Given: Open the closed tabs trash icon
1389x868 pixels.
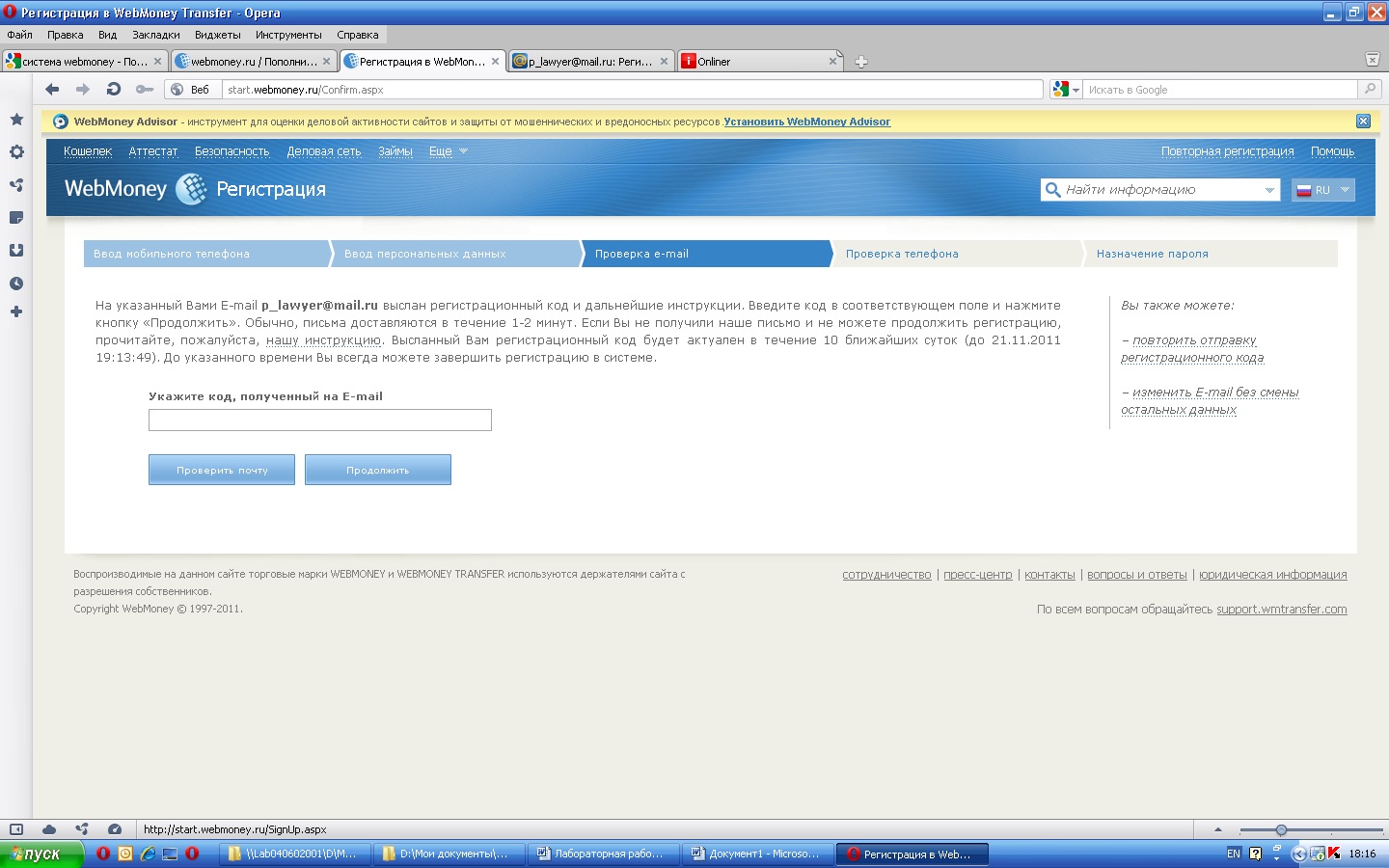Looking at the screenshot, I should coord(1373,60).
